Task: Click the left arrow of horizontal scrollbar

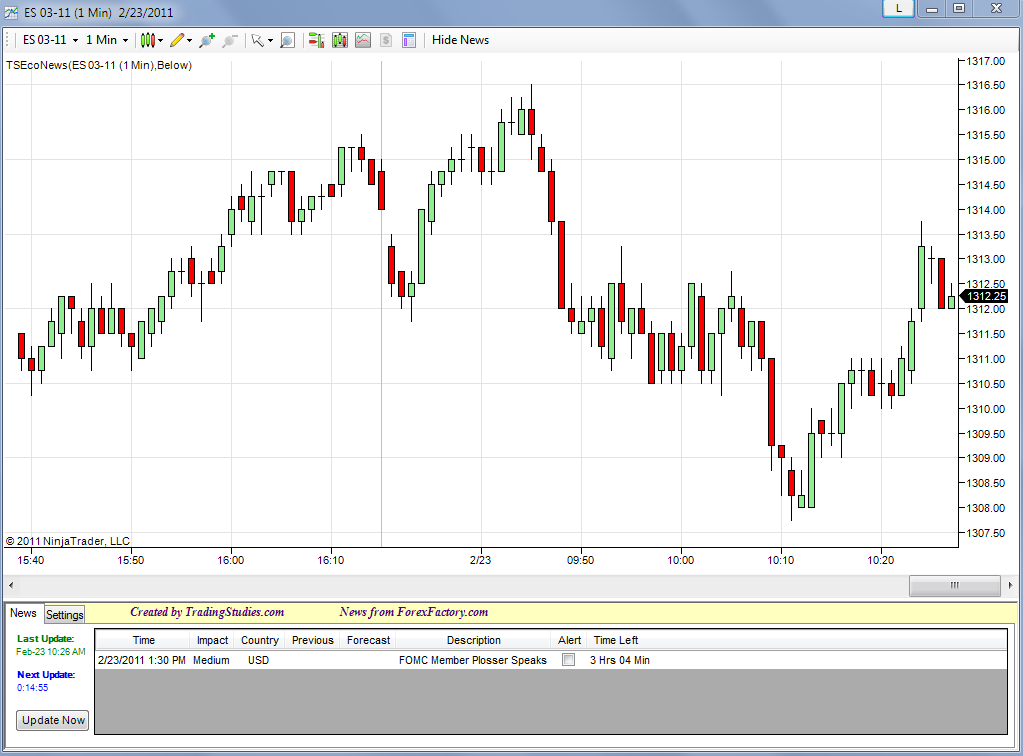Action: point(11,585)
